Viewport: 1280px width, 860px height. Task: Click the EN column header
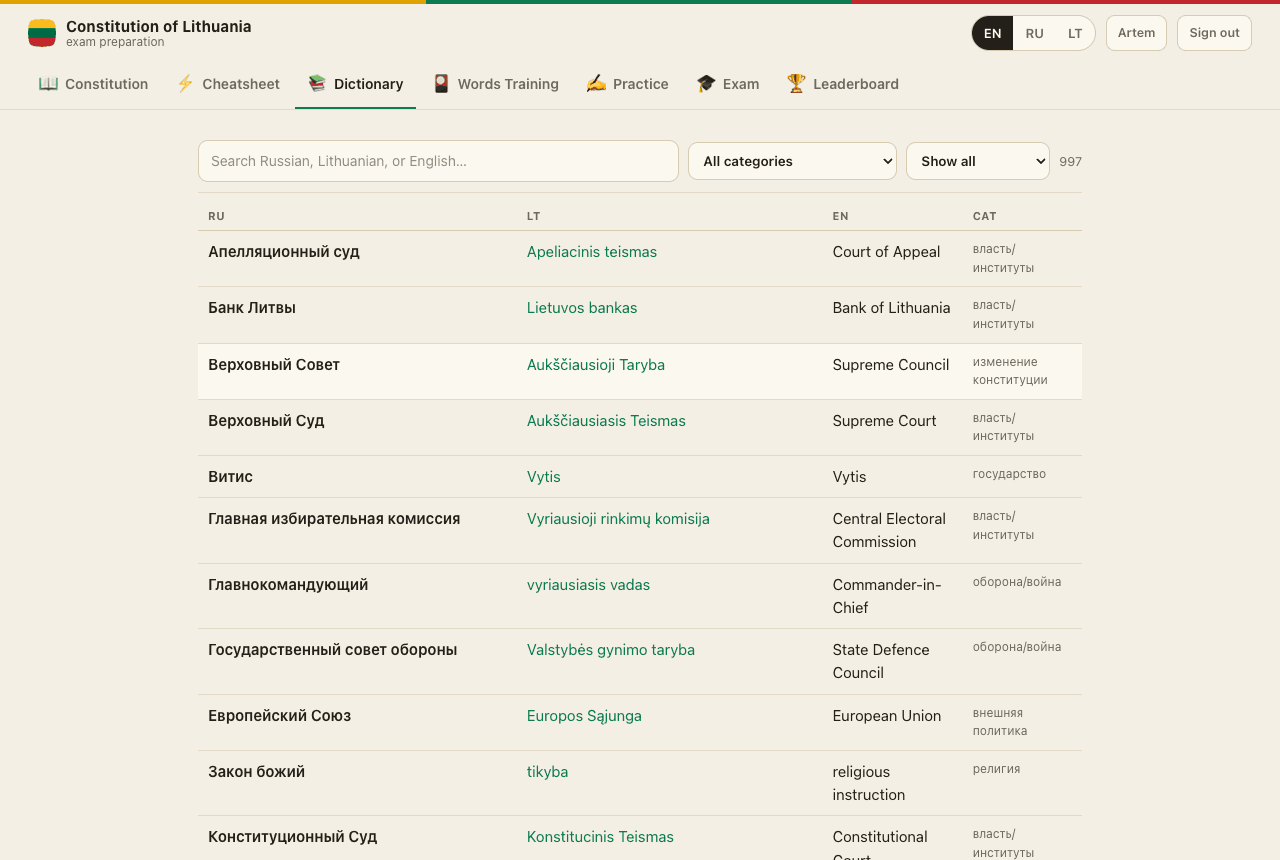click(x=840, y=216)
